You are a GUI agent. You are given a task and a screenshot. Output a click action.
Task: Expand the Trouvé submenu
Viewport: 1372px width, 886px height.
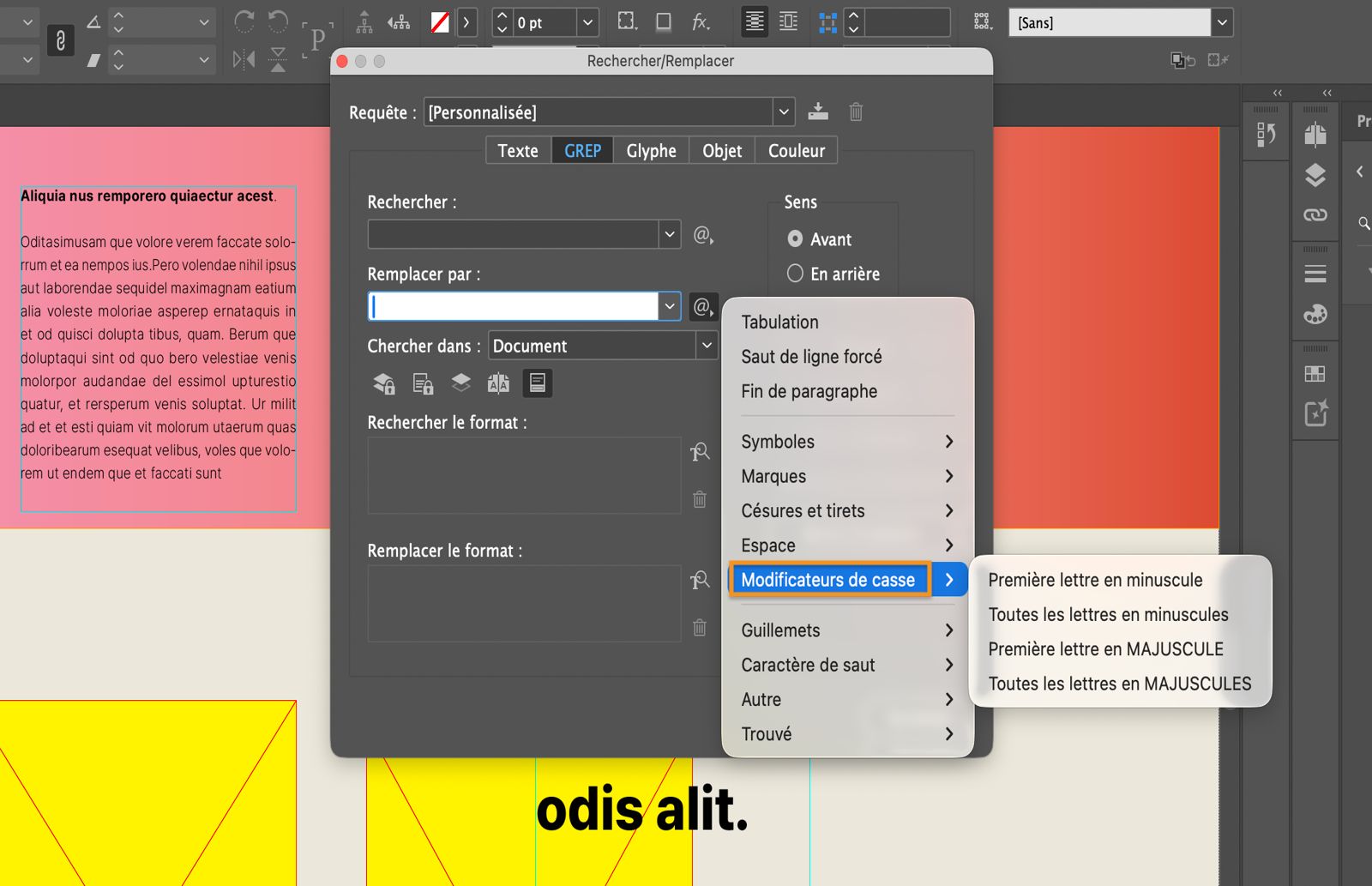point(847,733)
